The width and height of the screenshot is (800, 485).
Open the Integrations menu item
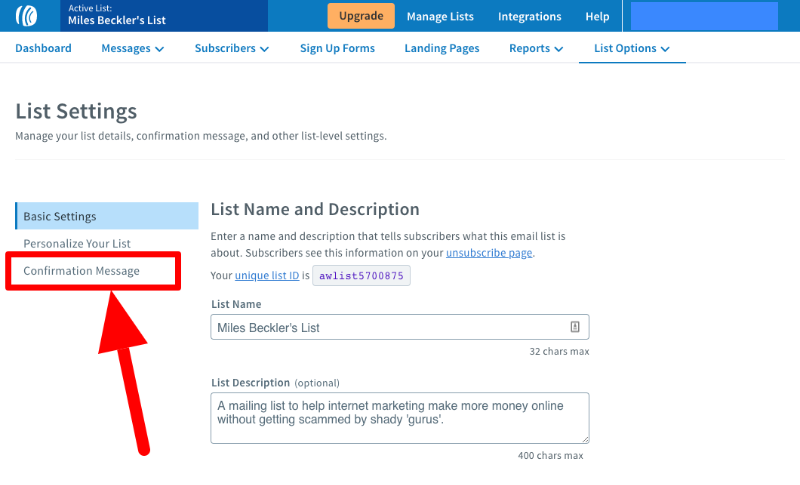[x=530, y=16]
